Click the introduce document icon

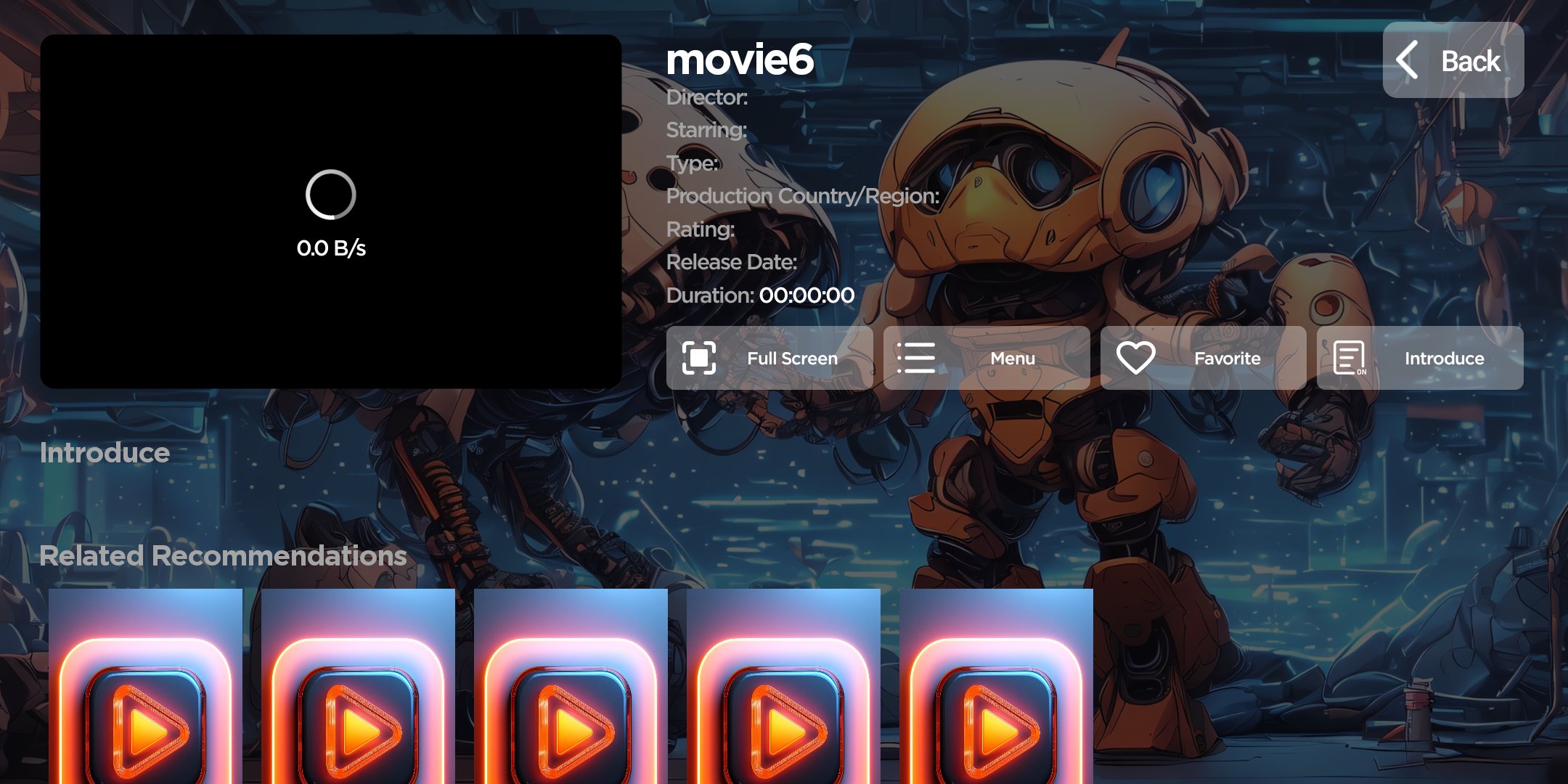point(1349,358)
